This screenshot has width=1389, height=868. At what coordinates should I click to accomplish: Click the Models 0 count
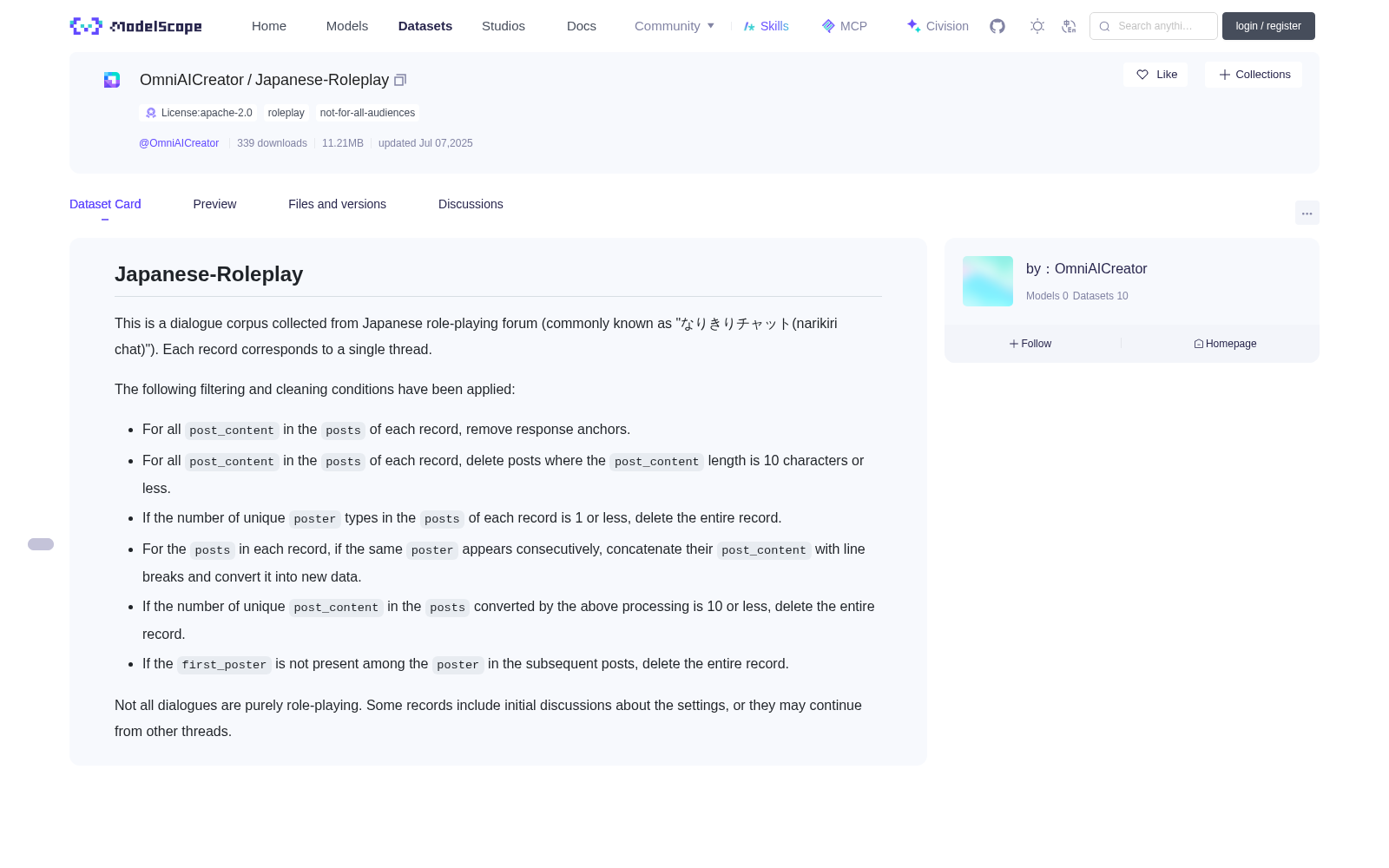click(1047, 296)
